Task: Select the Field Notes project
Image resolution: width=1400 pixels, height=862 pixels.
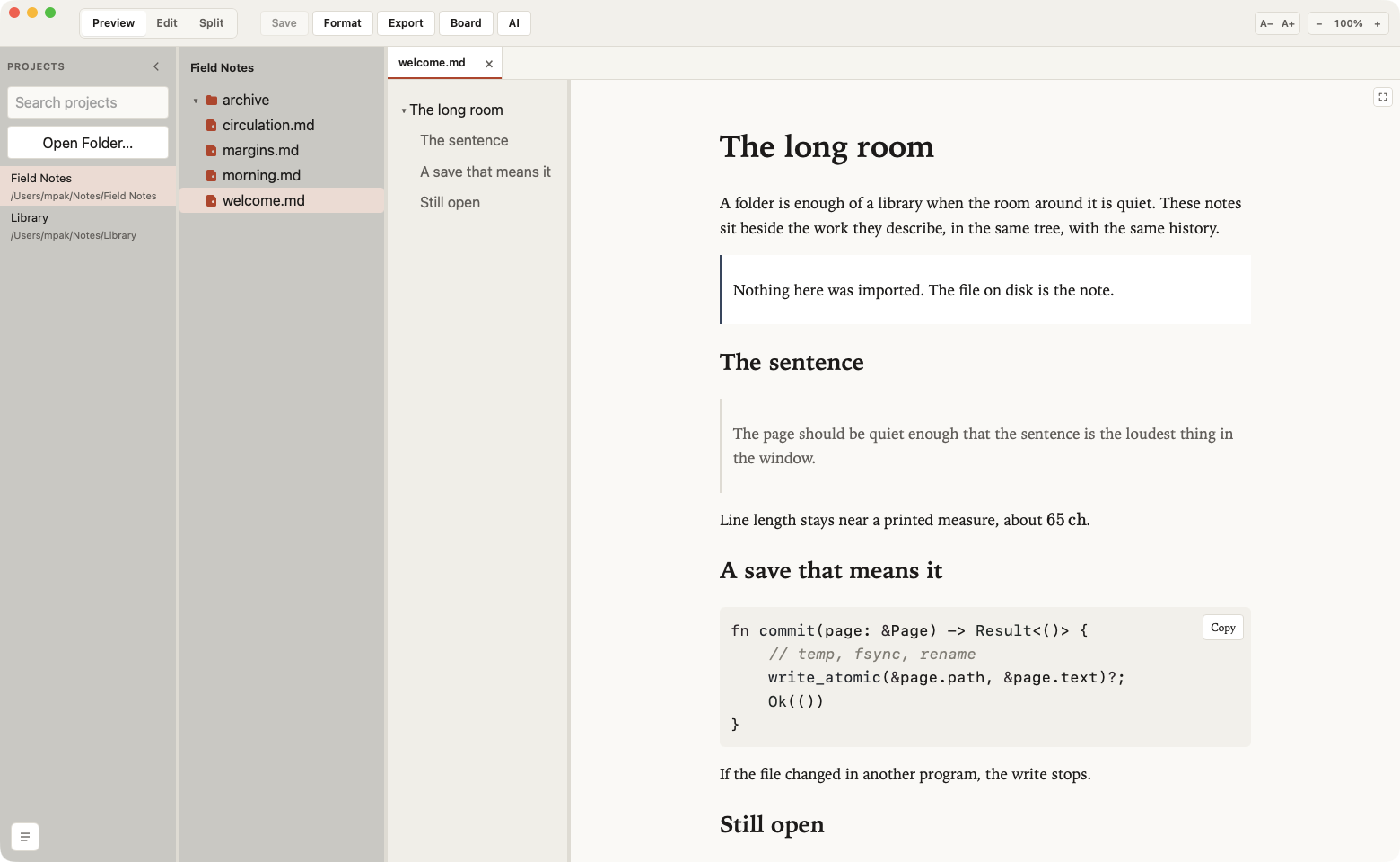Action: (88, 186)
